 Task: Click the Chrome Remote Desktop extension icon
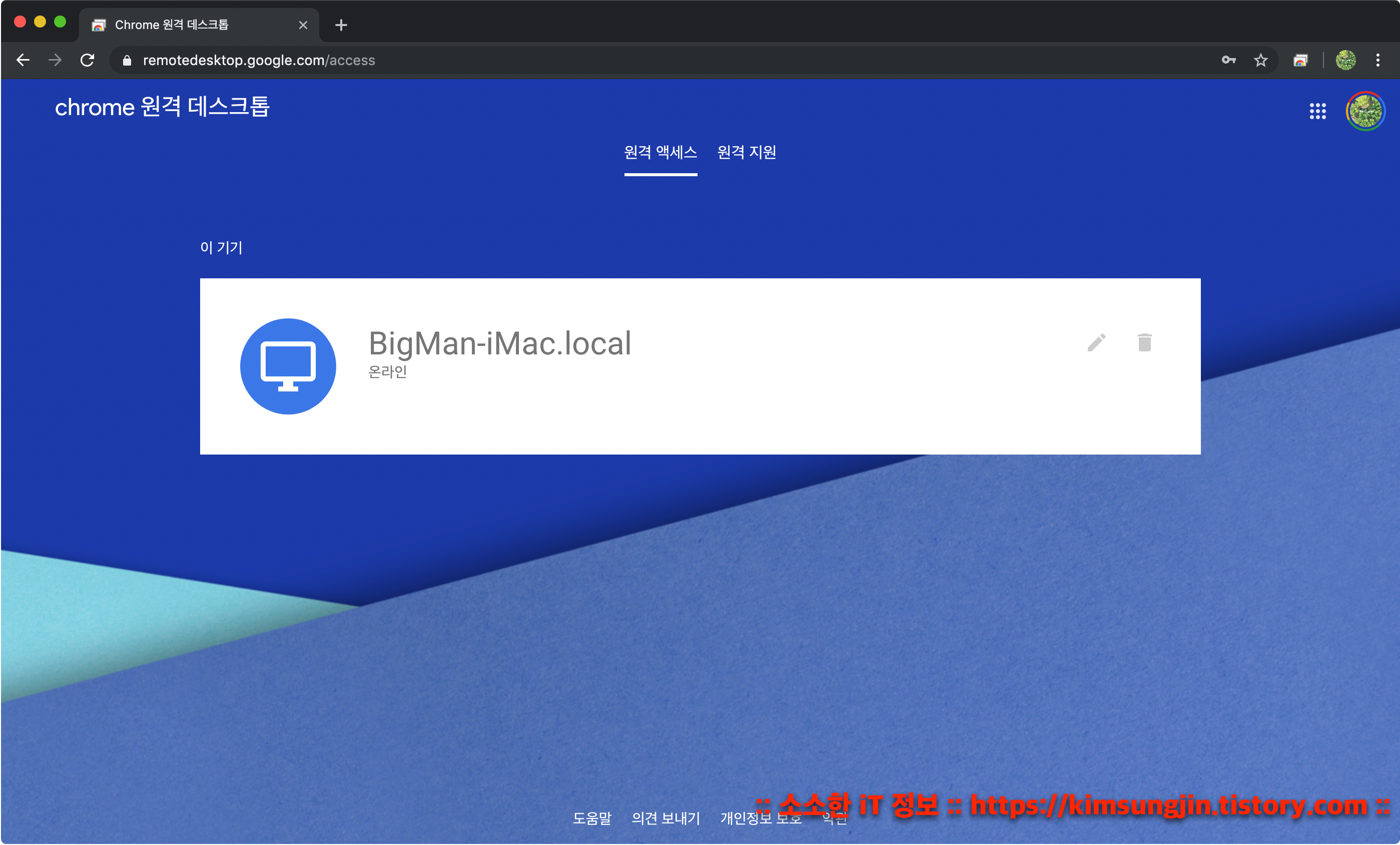(x=1300, y=60)
